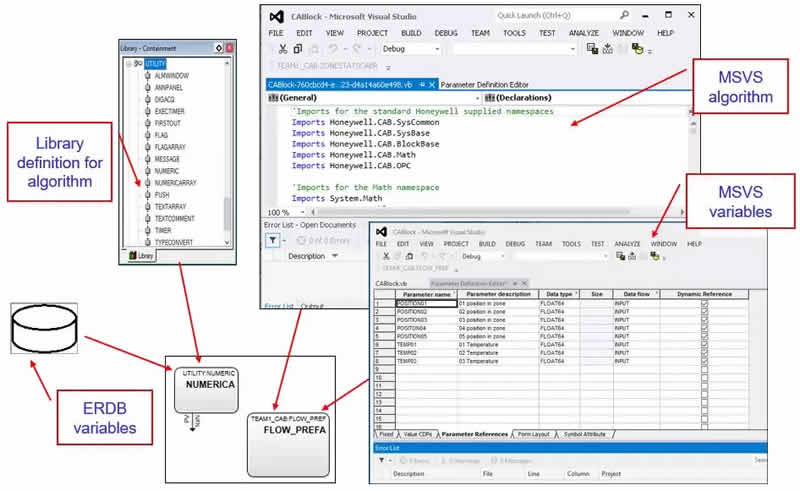Toggle the Dynamic Reference checkbox for POSITION05

(x=705, y=336)
